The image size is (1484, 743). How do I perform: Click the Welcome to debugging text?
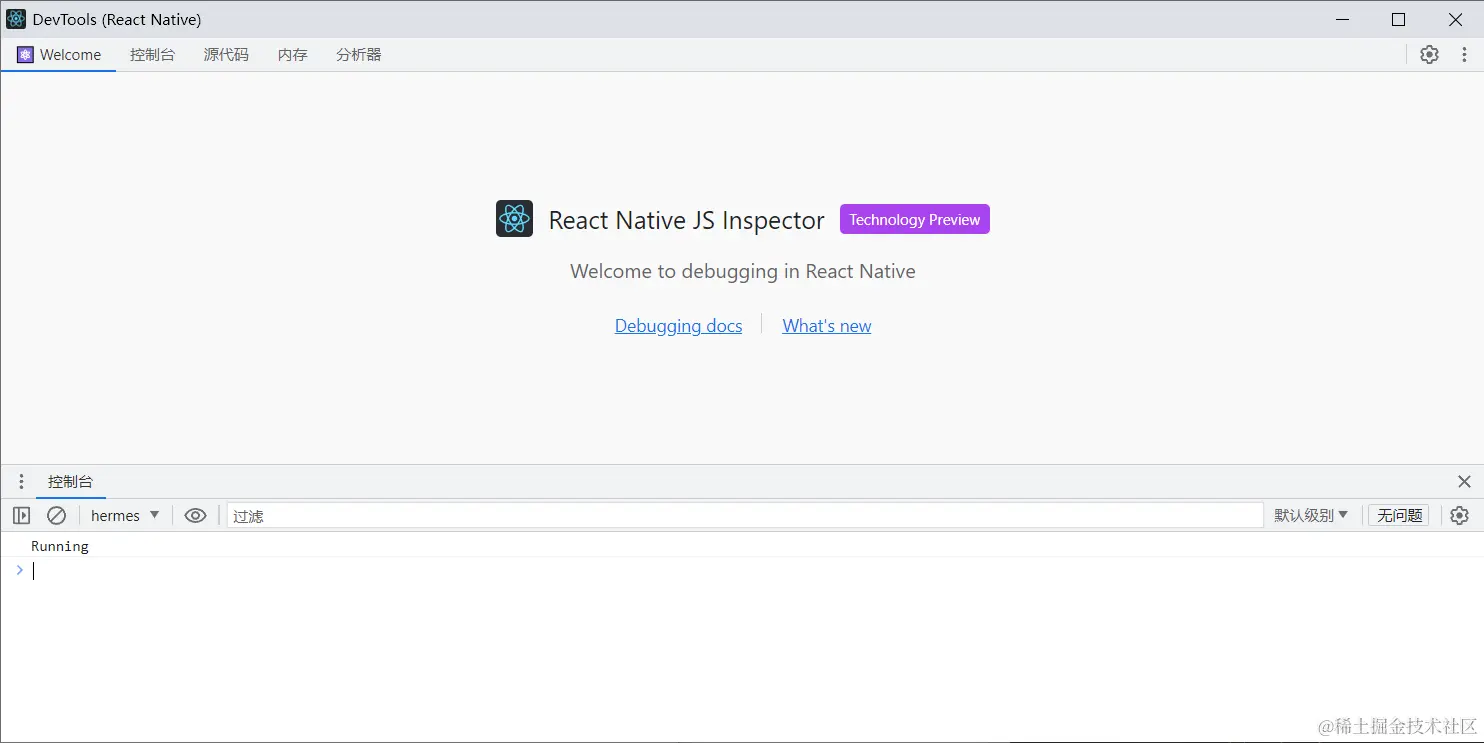[x=743, y=271]
